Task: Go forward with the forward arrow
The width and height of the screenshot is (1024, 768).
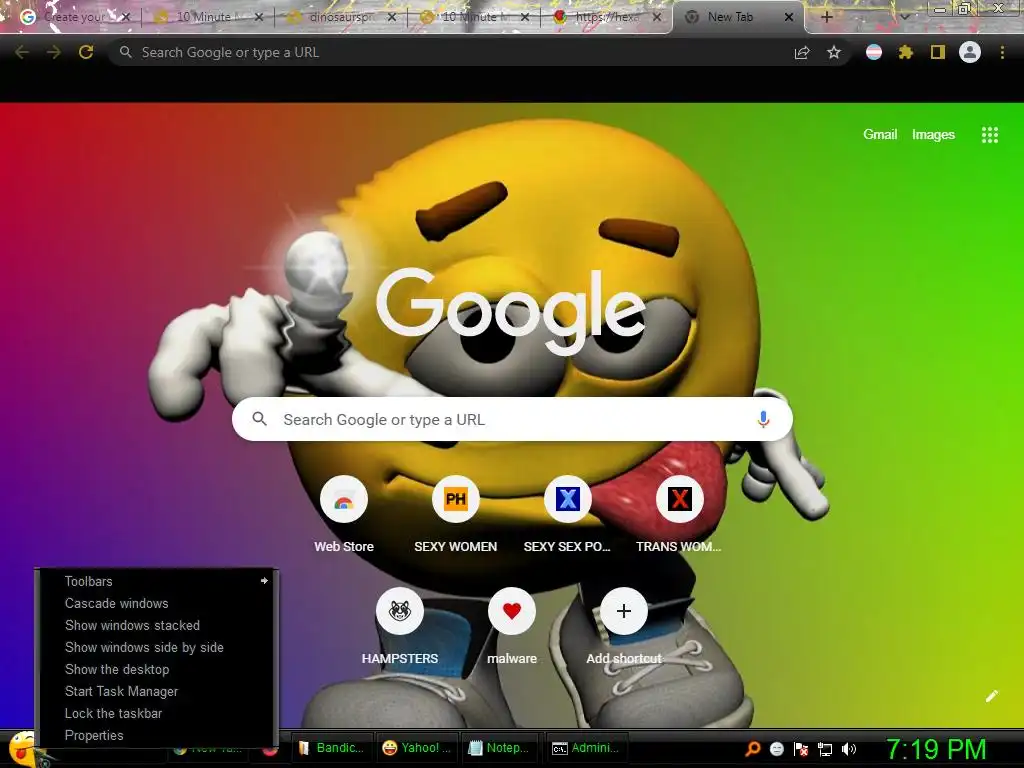Action: (x=54, y=52)
